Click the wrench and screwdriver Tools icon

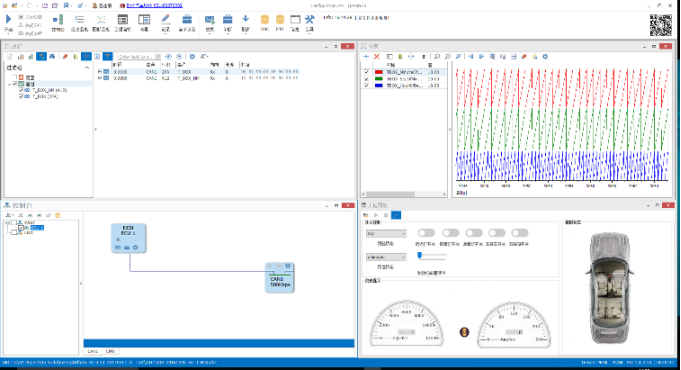pyautogui.click(x=309, y=20)
